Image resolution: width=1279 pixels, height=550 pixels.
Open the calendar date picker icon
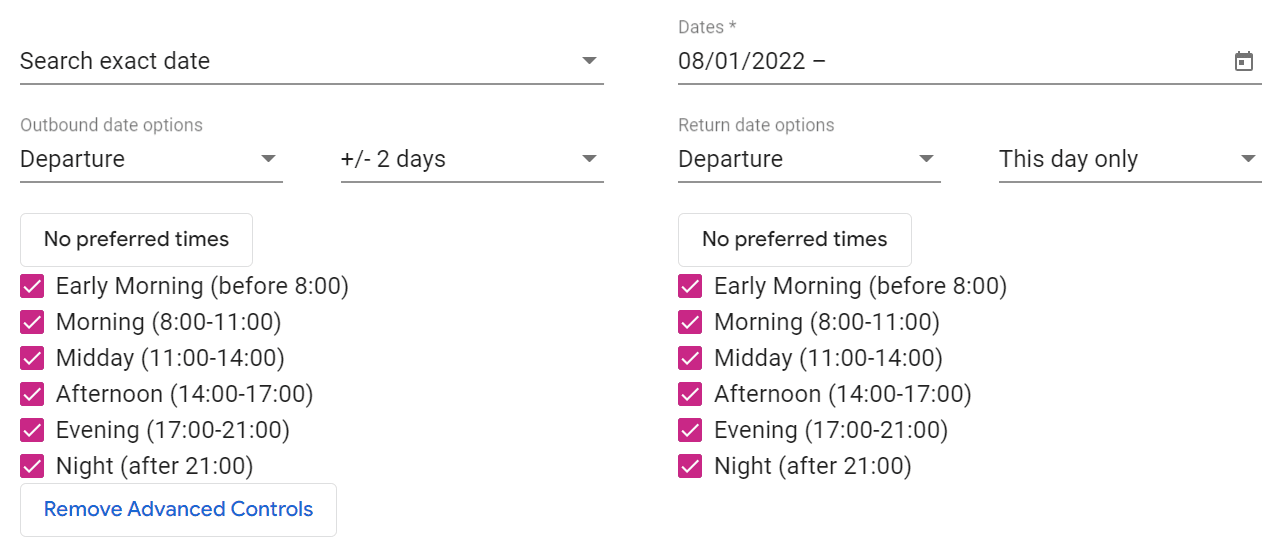point(1243,62)
